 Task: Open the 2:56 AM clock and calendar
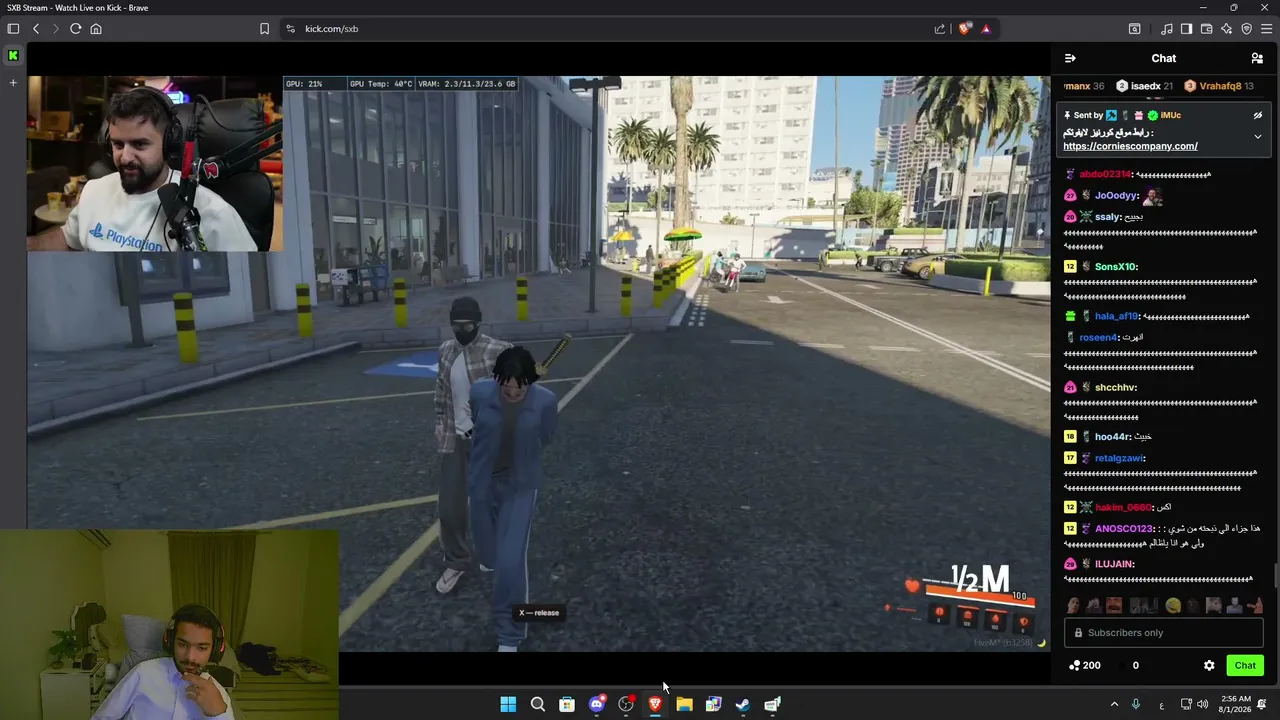(1236, 705)
